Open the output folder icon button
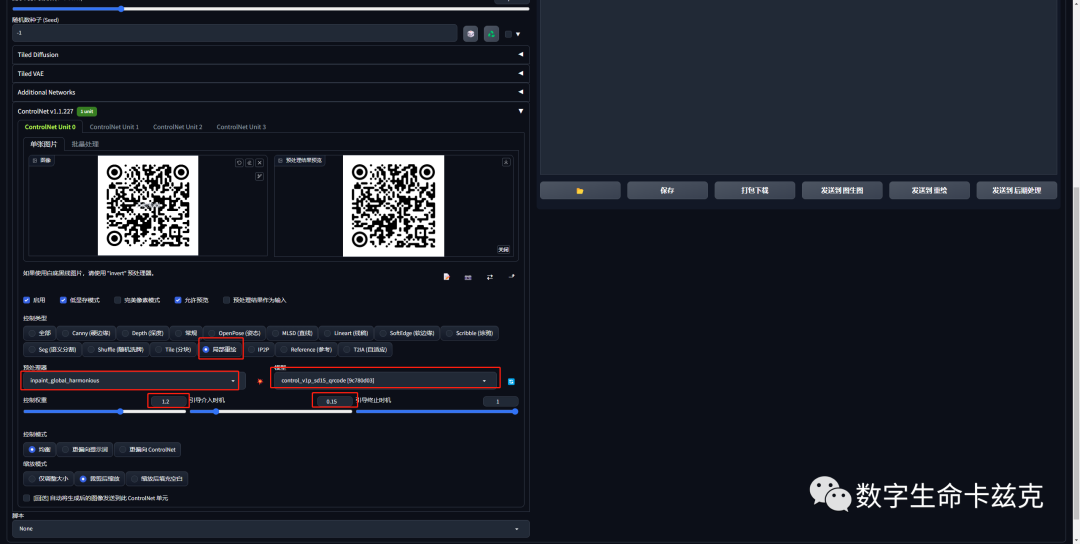Image resolution: width=1080 pixels, height=544 pixels. point(580,191)
